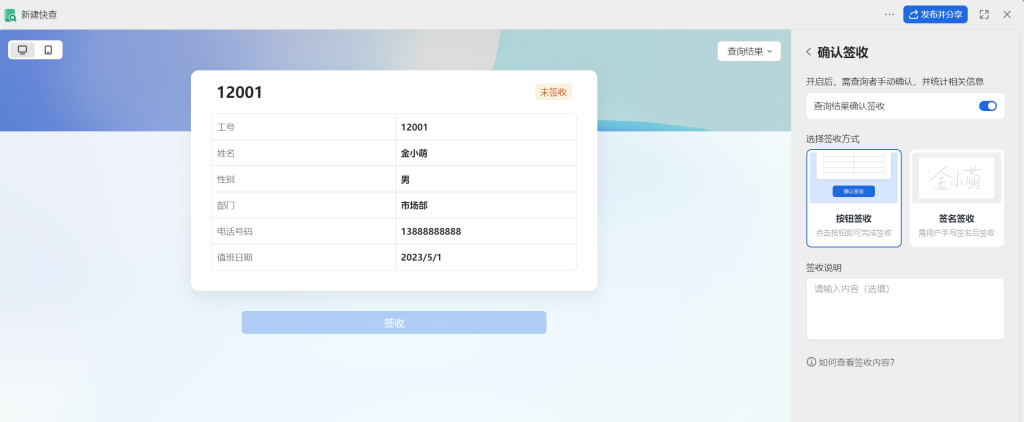This screenshot has width=1024, height=422.
Task: Disable the 查询结果确认签收 switch
Action: 987,105
